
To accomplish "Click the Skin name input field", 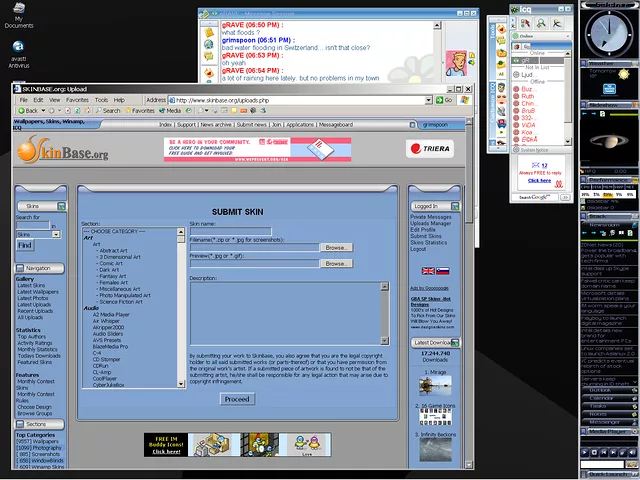I will click(x=230, y=231).
